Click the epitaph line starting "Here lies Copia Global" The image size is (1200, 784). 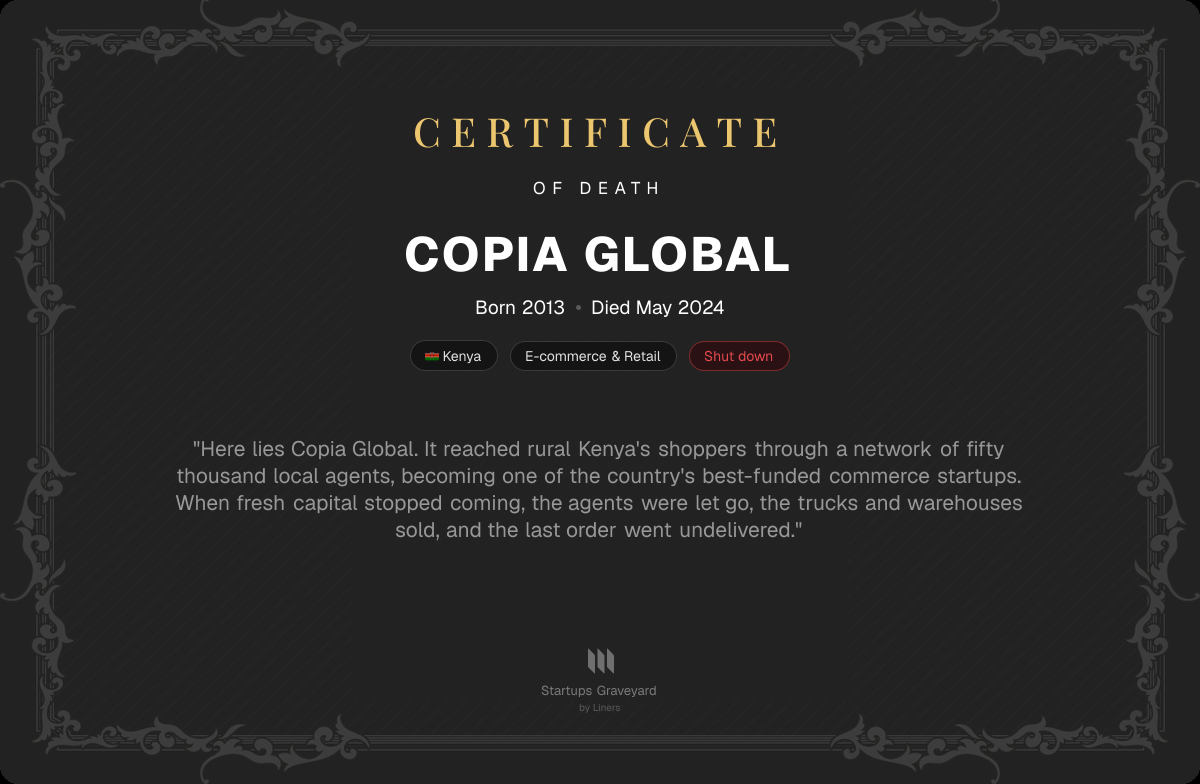pos(598,449)
